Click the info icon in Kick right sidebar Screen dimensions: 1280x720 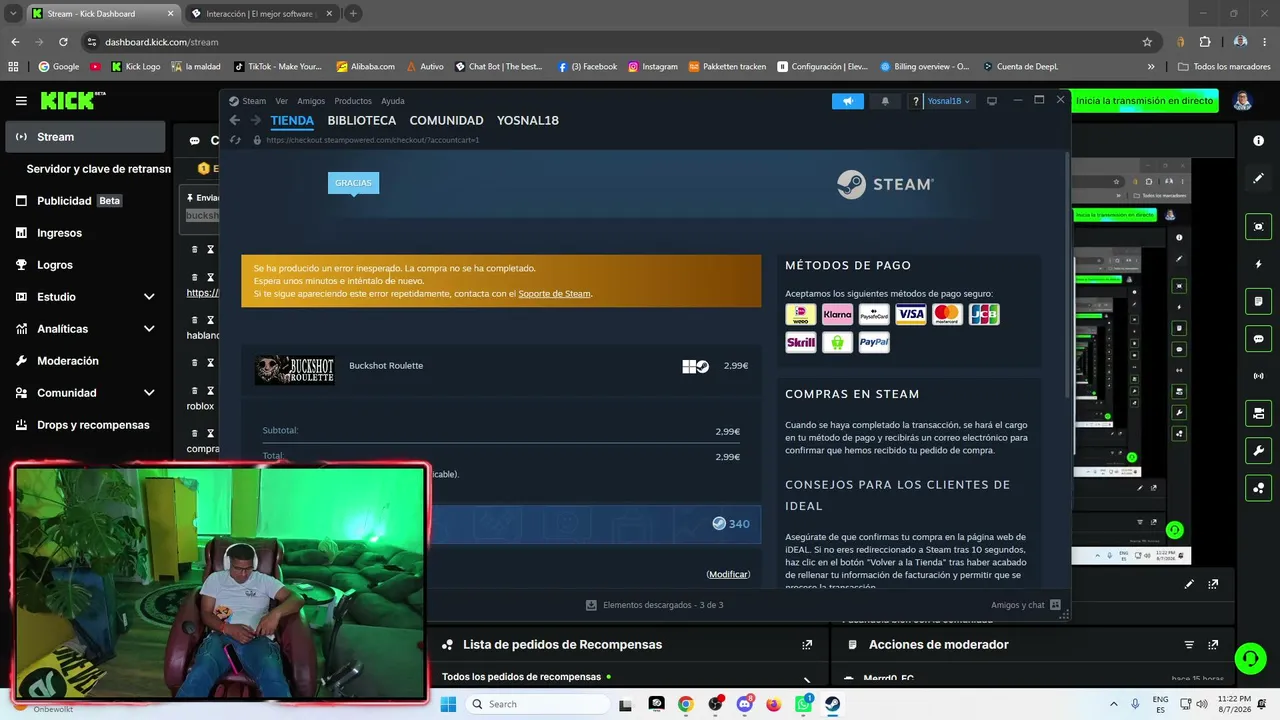[1258, 141]
